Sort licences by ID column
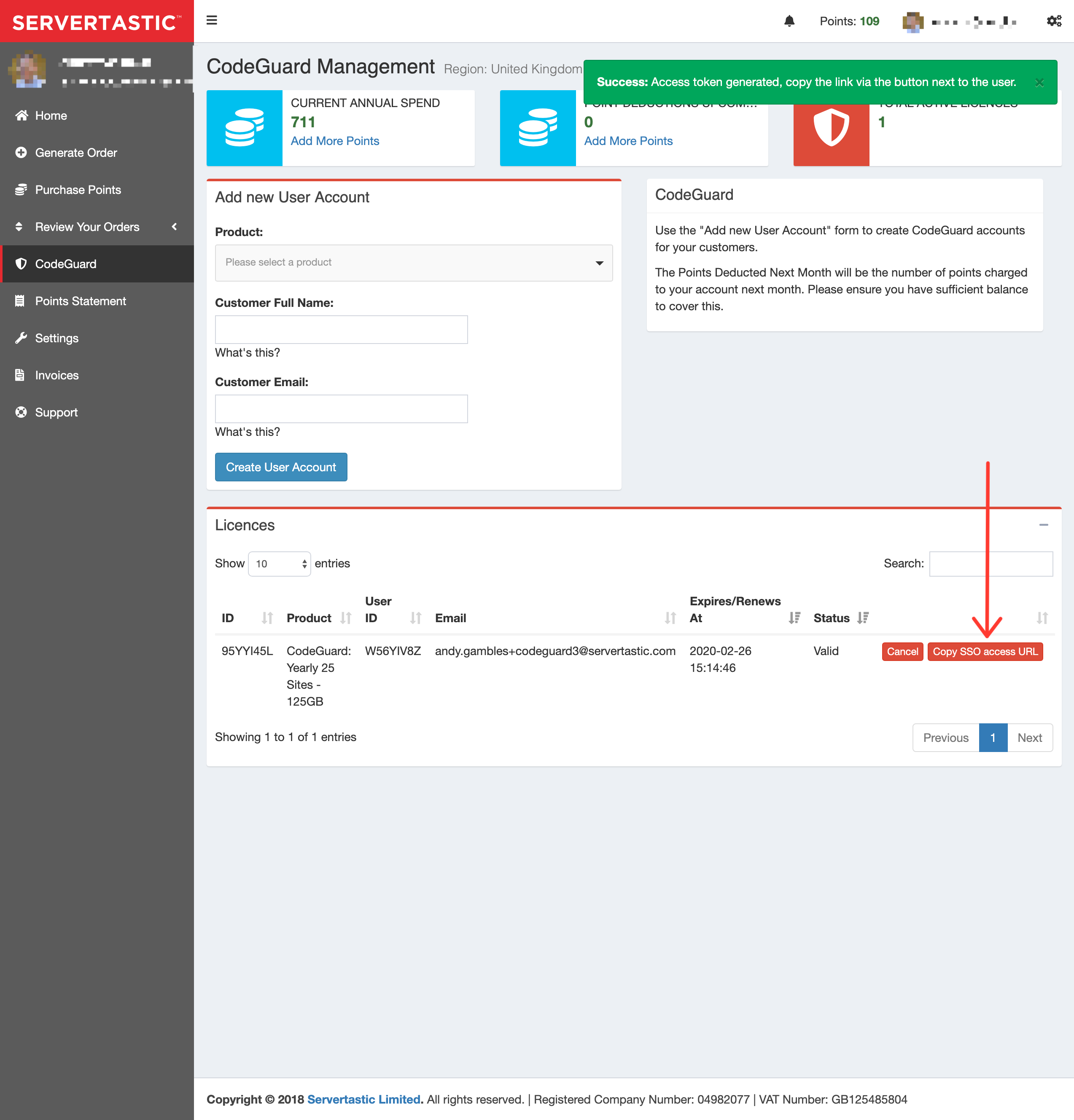 point(267,618)
